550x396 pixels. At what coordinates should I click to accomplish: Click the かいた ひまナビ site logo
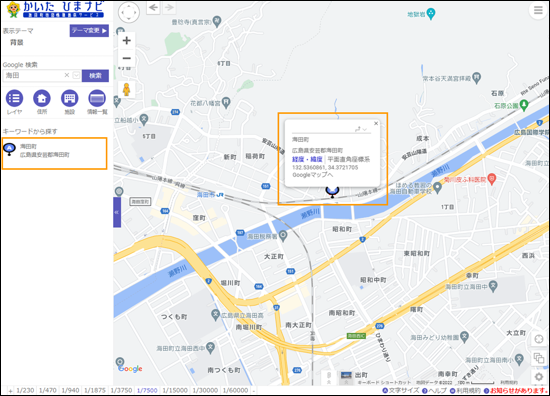click(56, 10)
